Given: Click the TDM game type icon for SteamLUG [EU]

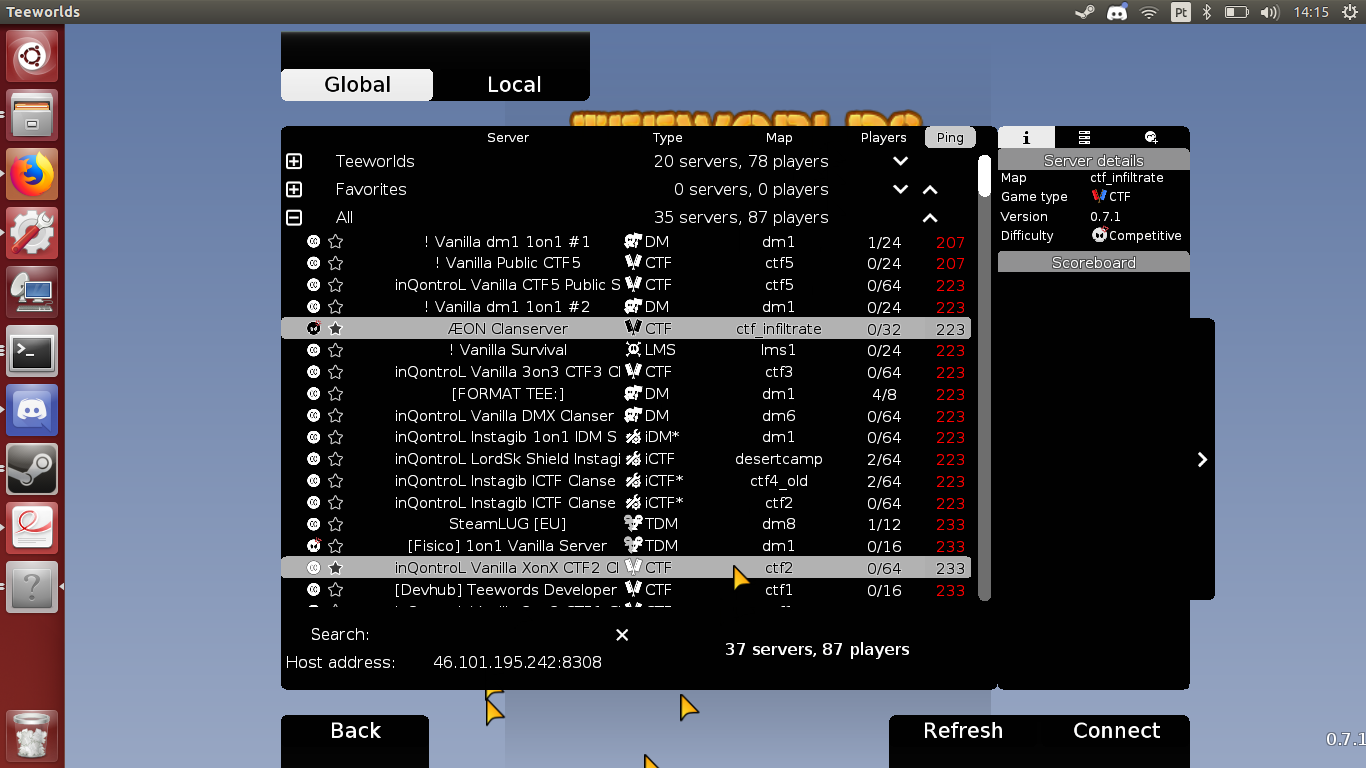Looking at the screenshot, I should coord(633,524).
